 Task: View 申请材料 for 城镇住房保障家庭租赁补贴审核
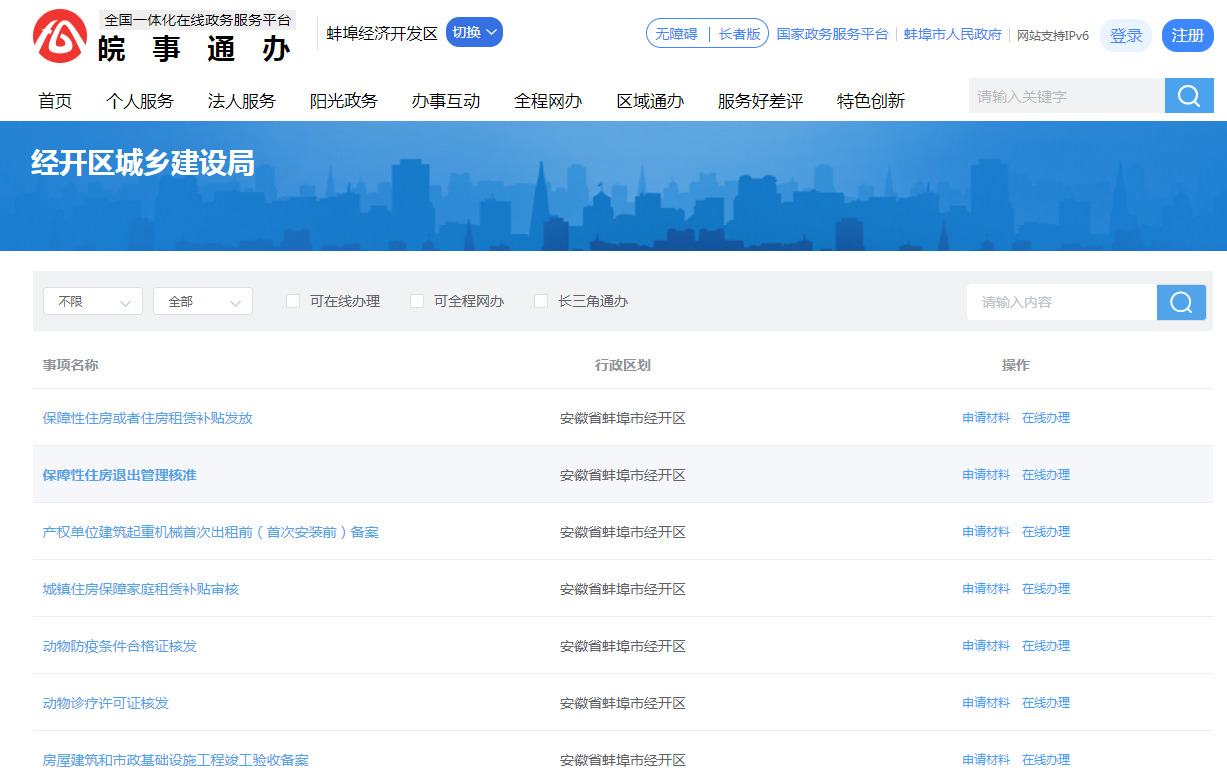point(986,589)
